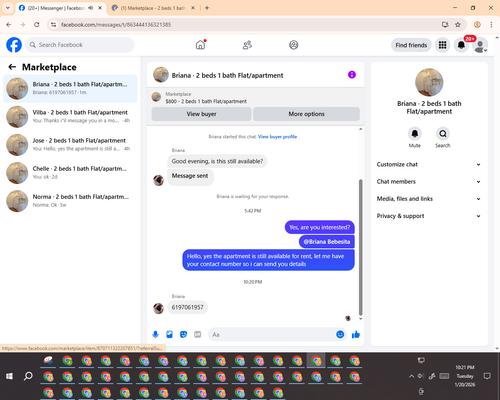Open the system tray overflow arrow

tap(412, 376)
